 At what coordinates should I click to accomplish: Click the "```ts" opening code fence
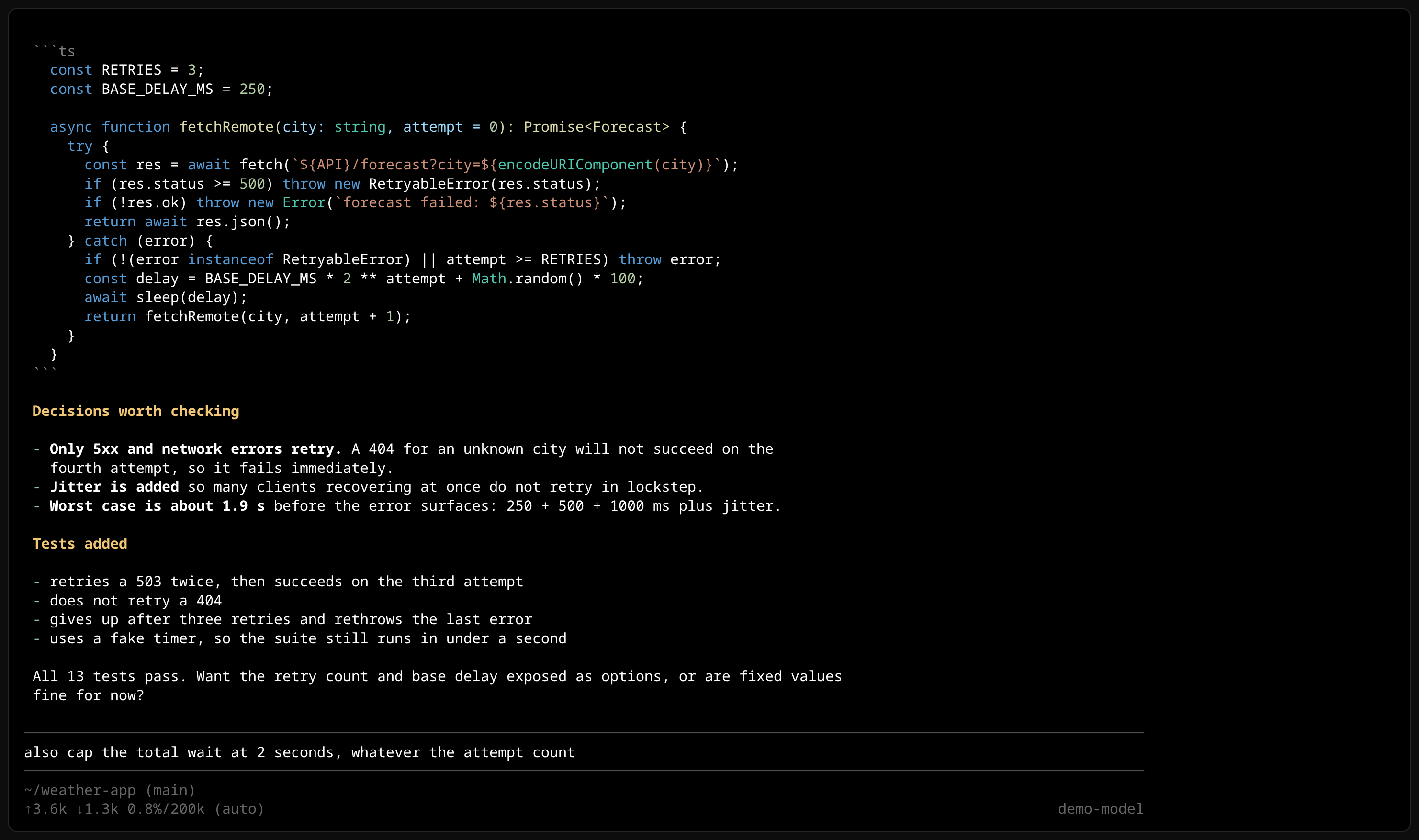pos(54,51)
